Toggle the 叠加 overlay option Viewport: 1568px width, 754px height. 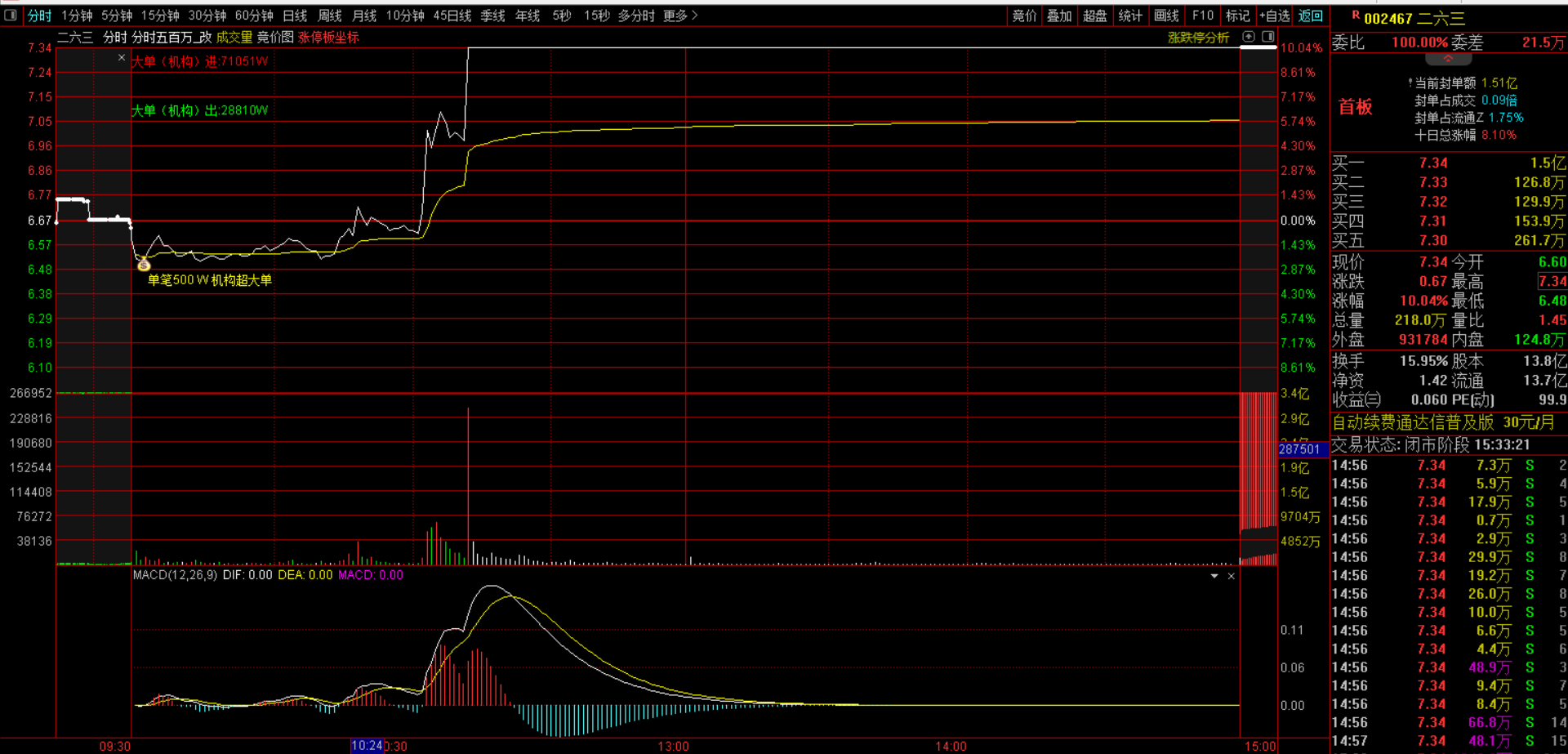click(x=1059, y=16)
